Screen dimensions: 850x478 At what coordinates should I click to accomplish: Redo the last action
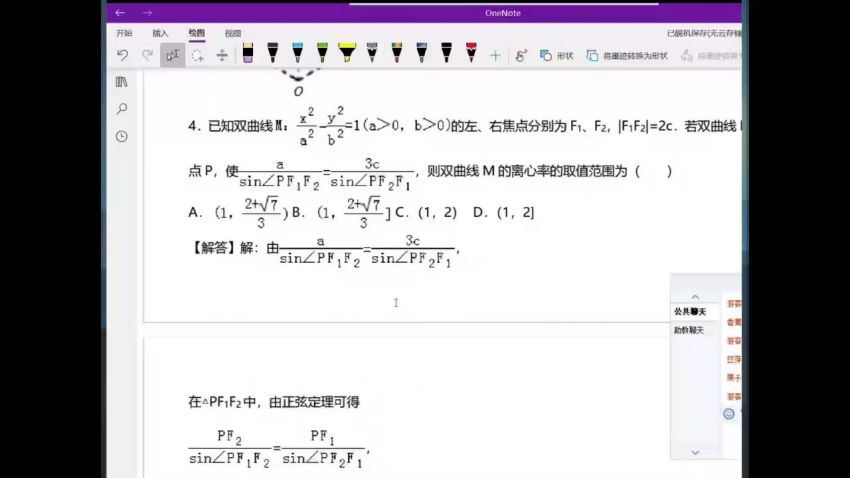147,55
